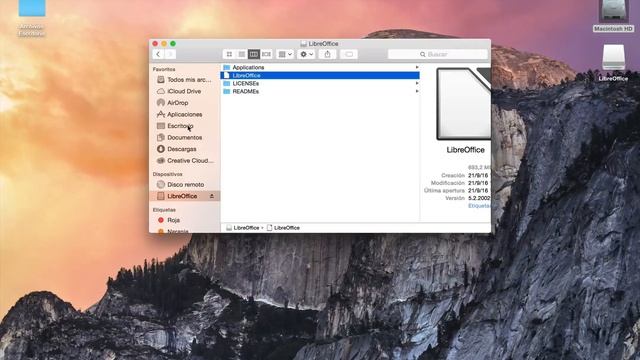Focus the Buscar search field
Viewport: 640px width, 360px height.
click(438, 54)
